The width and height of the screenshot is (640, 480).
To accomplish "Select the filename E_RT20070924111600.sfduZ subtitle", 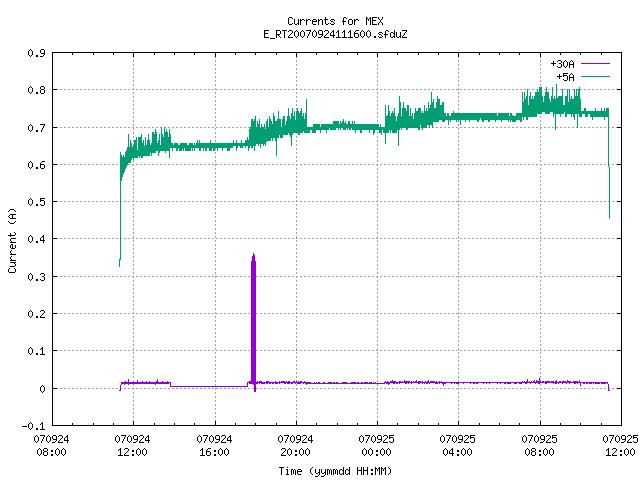I will [x=335, y=34].
